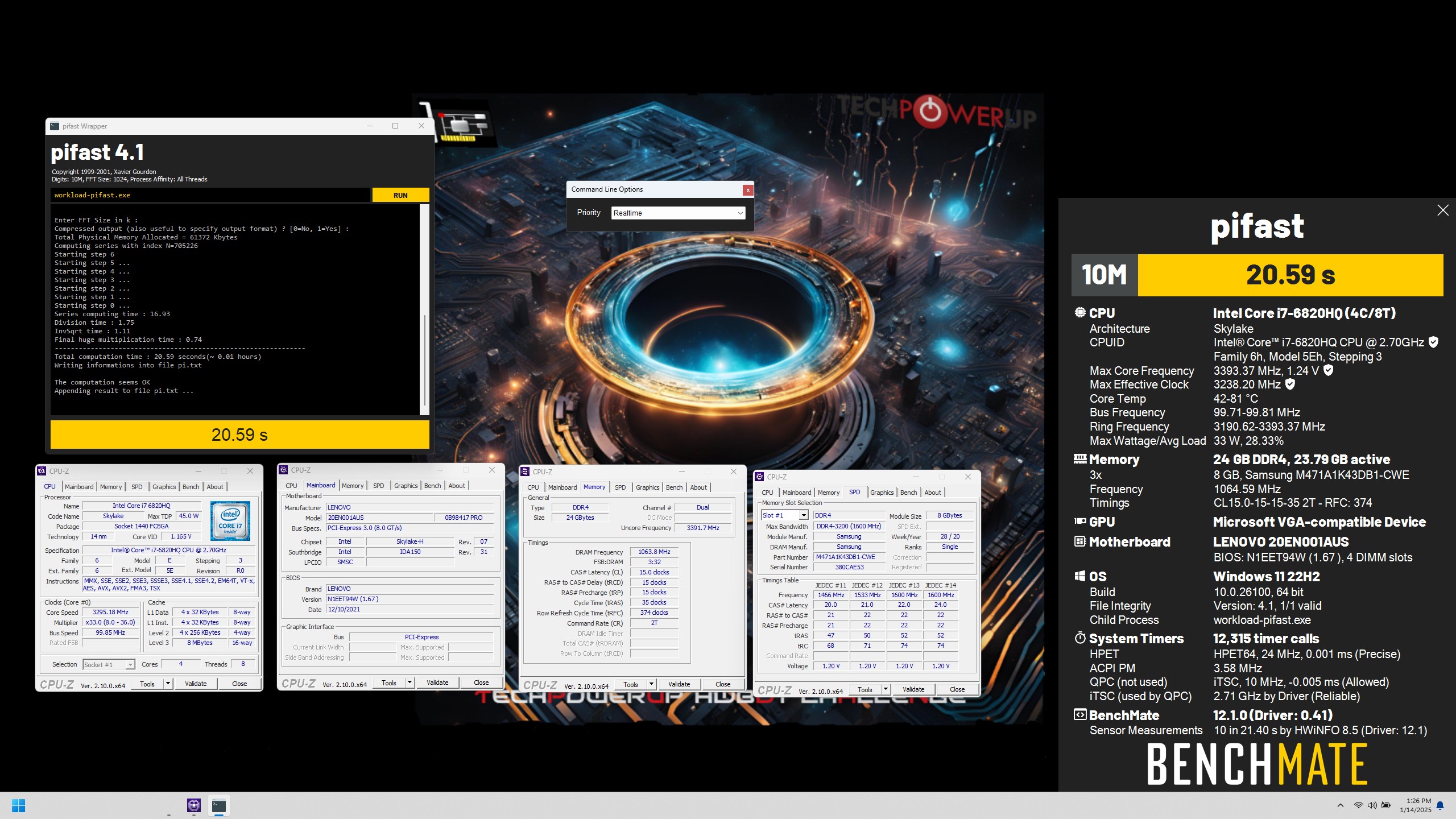Click the Max Core Frequency verified shield
The image size is (1456, 819).
point(1328,370)
